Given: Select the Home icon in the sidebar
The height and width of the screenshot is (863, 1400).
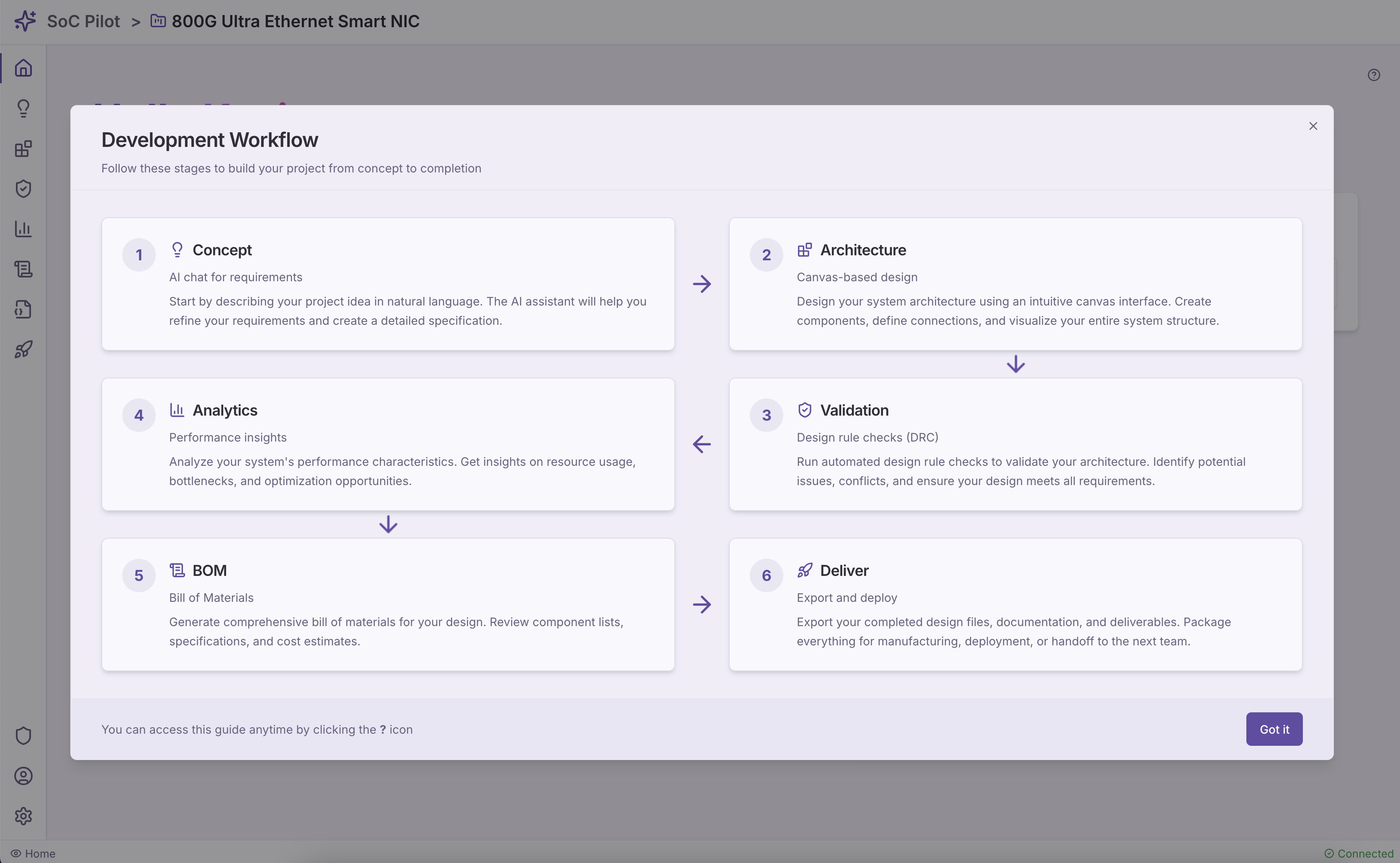Looking at the screenshot, I should coord(23,67).
